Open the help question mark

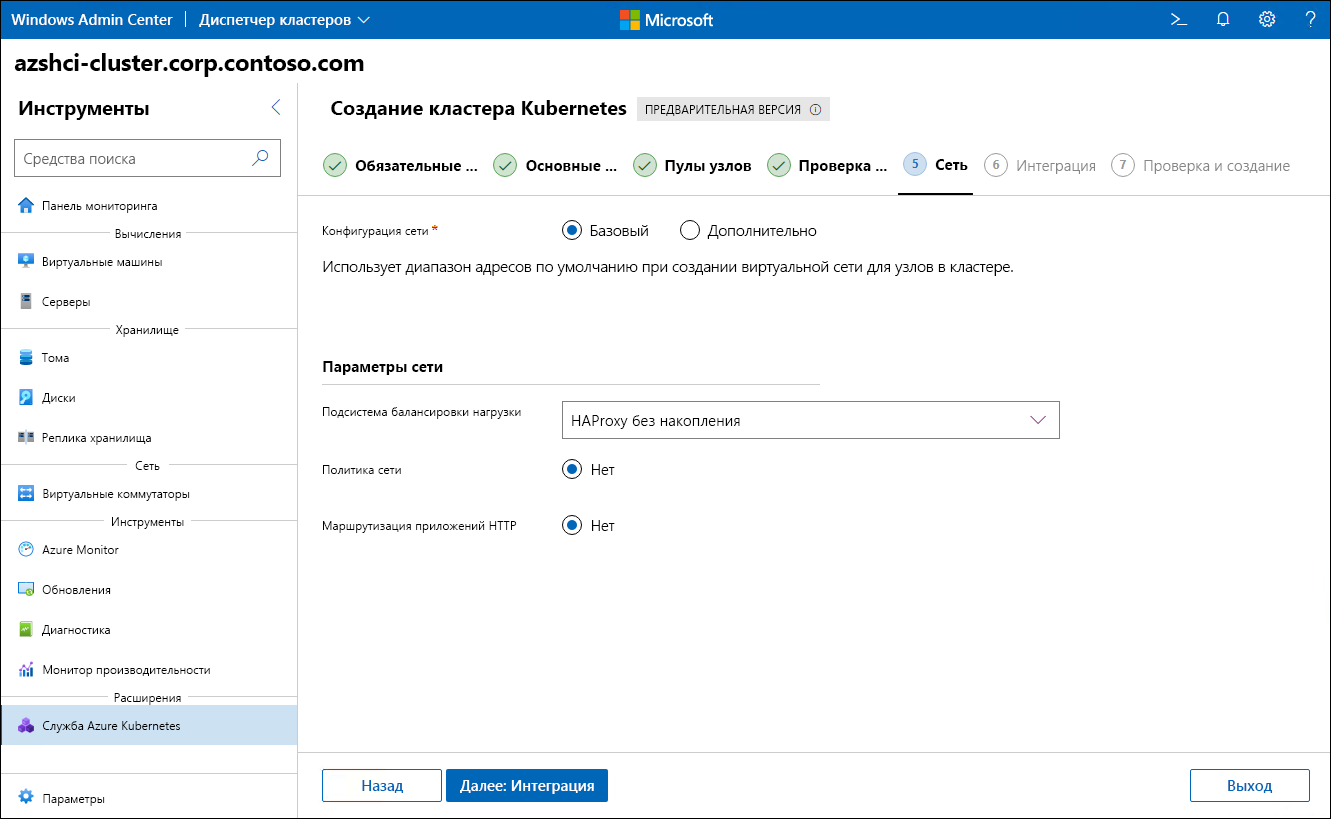(1310, 19)
